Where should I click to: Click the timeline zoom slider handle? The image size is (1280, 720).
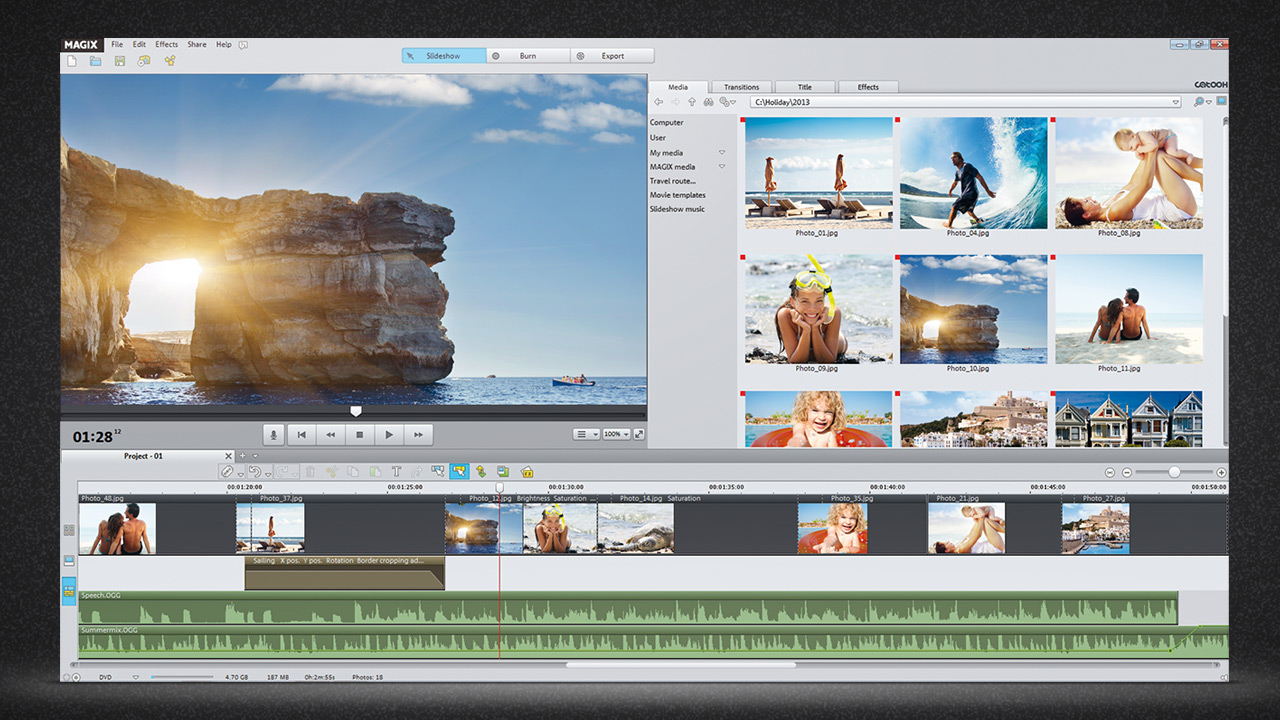click(1174, 472)
